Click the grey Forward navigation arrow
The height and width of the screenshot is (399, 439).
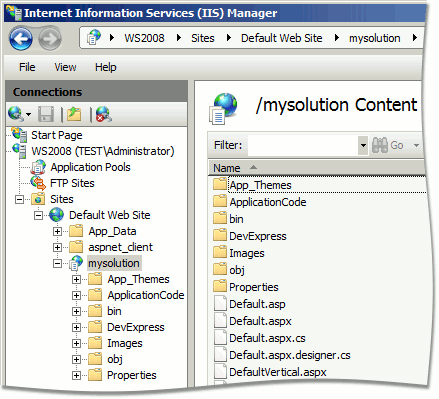(50, 39)
